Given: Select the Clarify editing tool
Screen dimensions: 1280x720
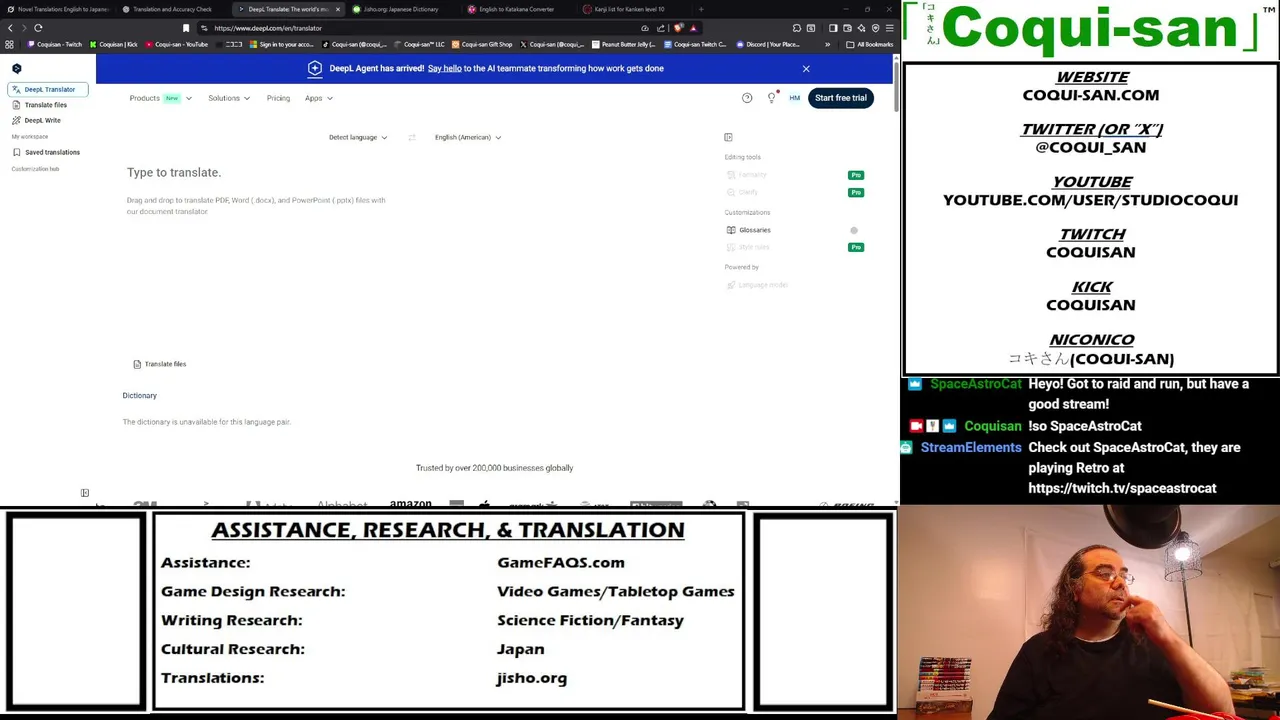Looking at the screenshot, I should coord(743,192).
